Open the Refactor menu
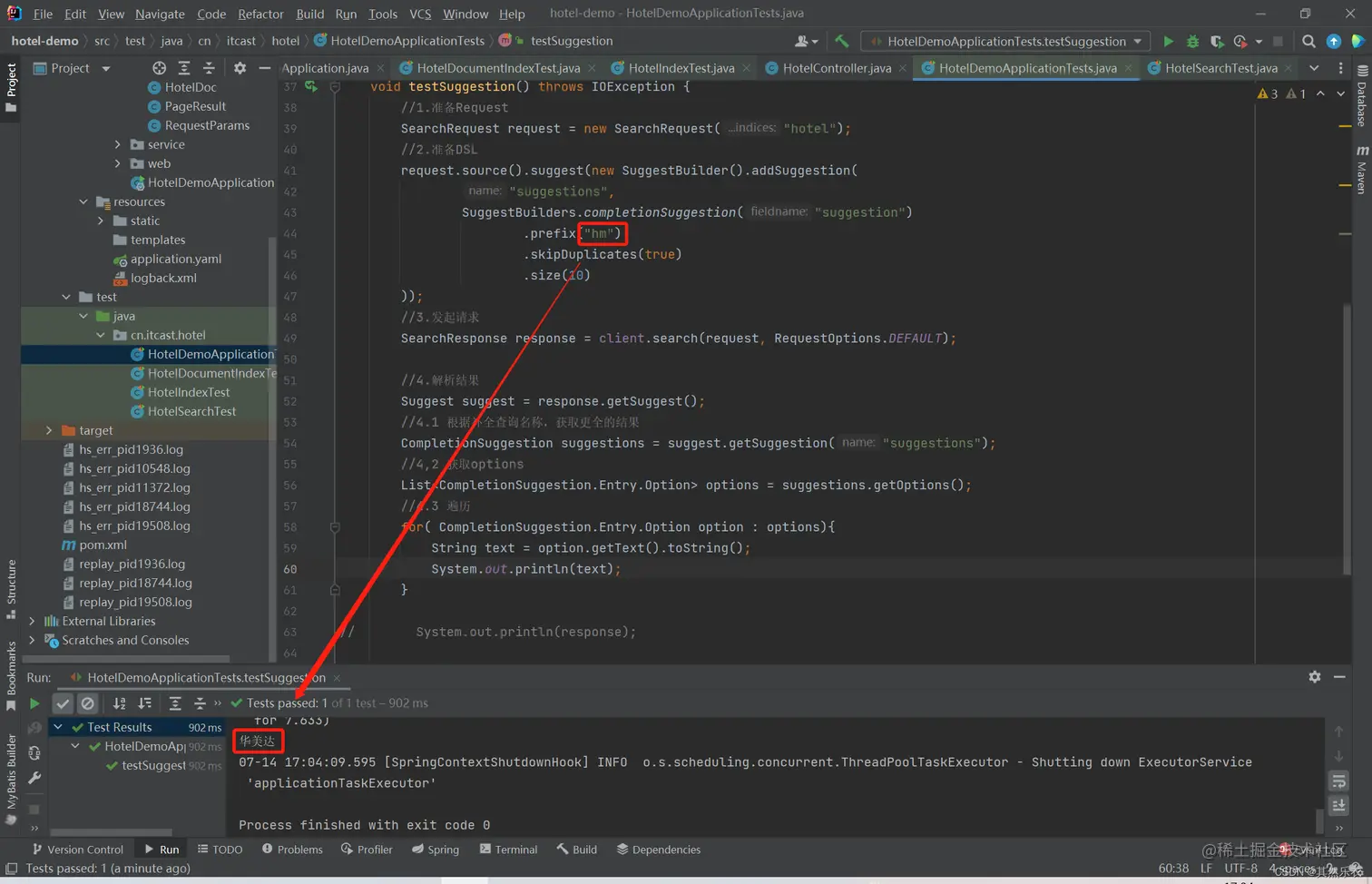The image size is (1372, 884). pyautogui.click(x=260, y=14)
